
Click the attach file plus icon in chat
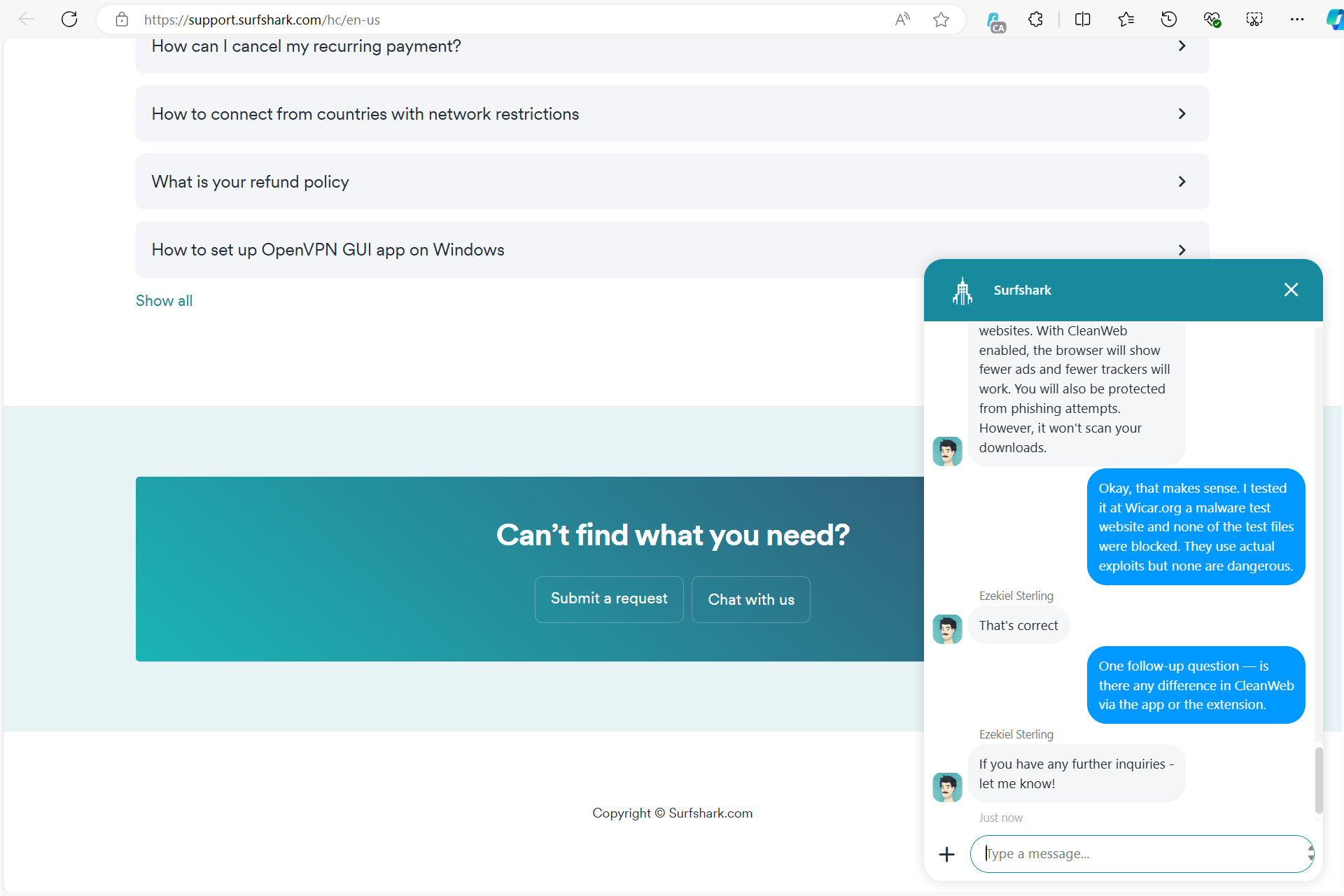point(947,853)
